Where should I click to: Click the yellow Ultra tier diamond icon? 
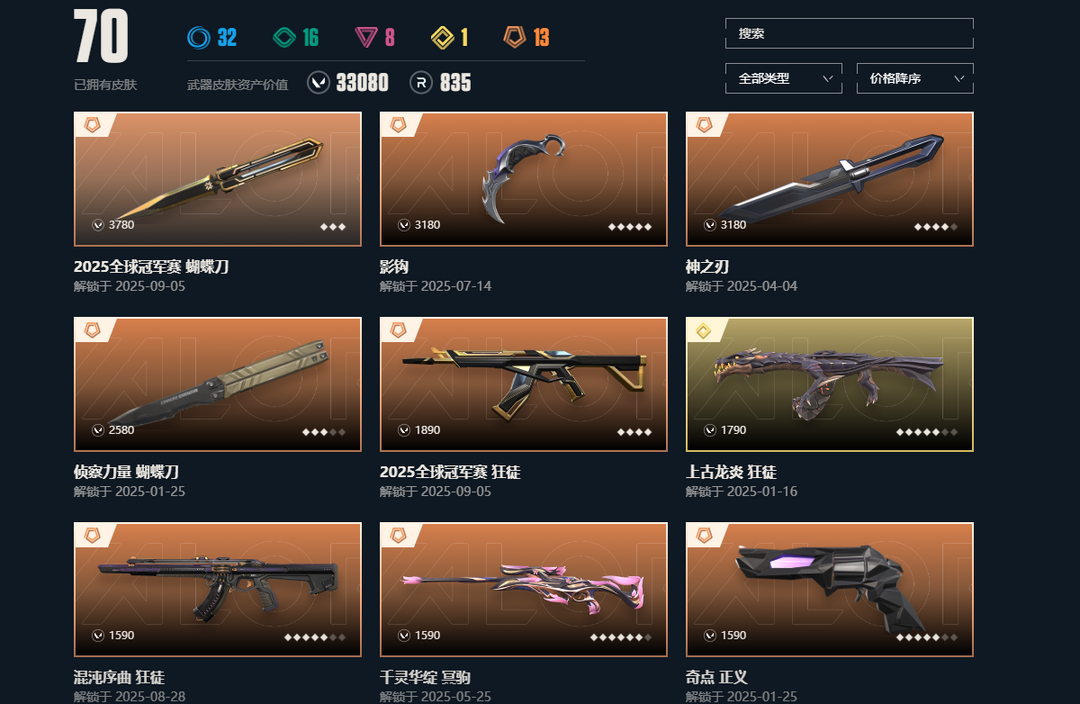pos(442,37)
